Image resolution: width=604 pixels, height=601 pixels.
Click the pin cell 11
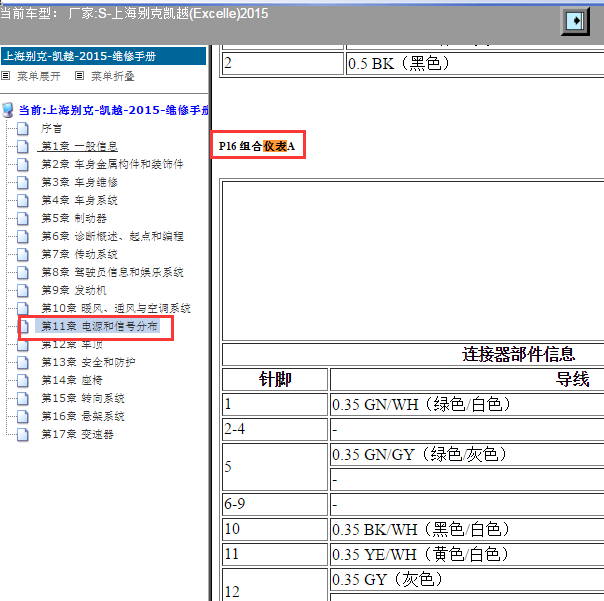coord(275,554)
